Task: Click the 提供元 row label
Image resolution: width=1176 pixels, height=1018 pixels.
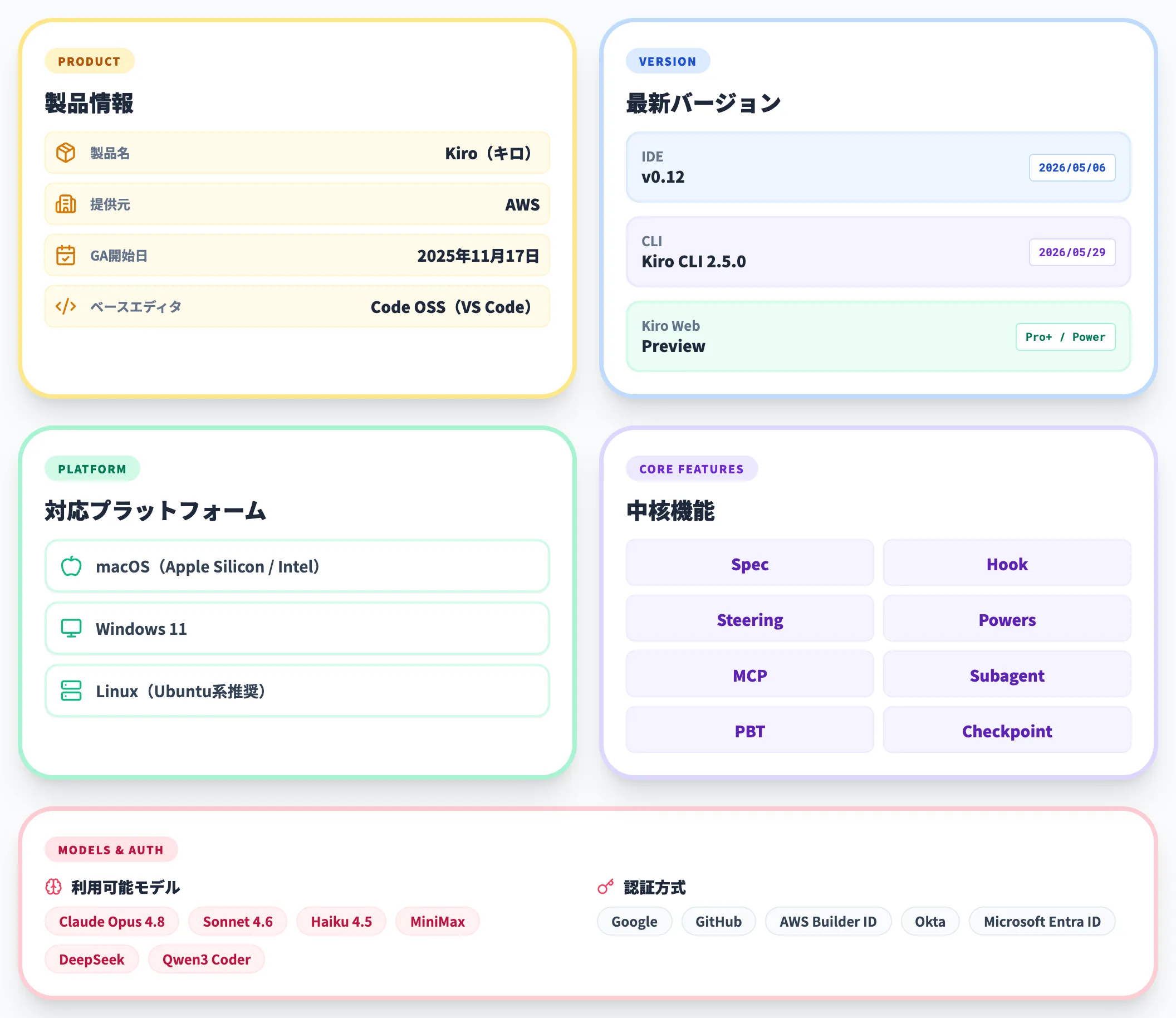Action: 110,204
